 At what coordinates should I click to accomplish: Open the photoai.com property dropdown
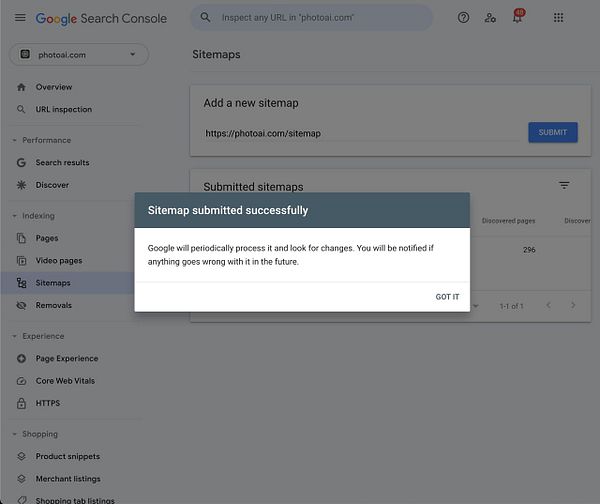click(79, 55)
